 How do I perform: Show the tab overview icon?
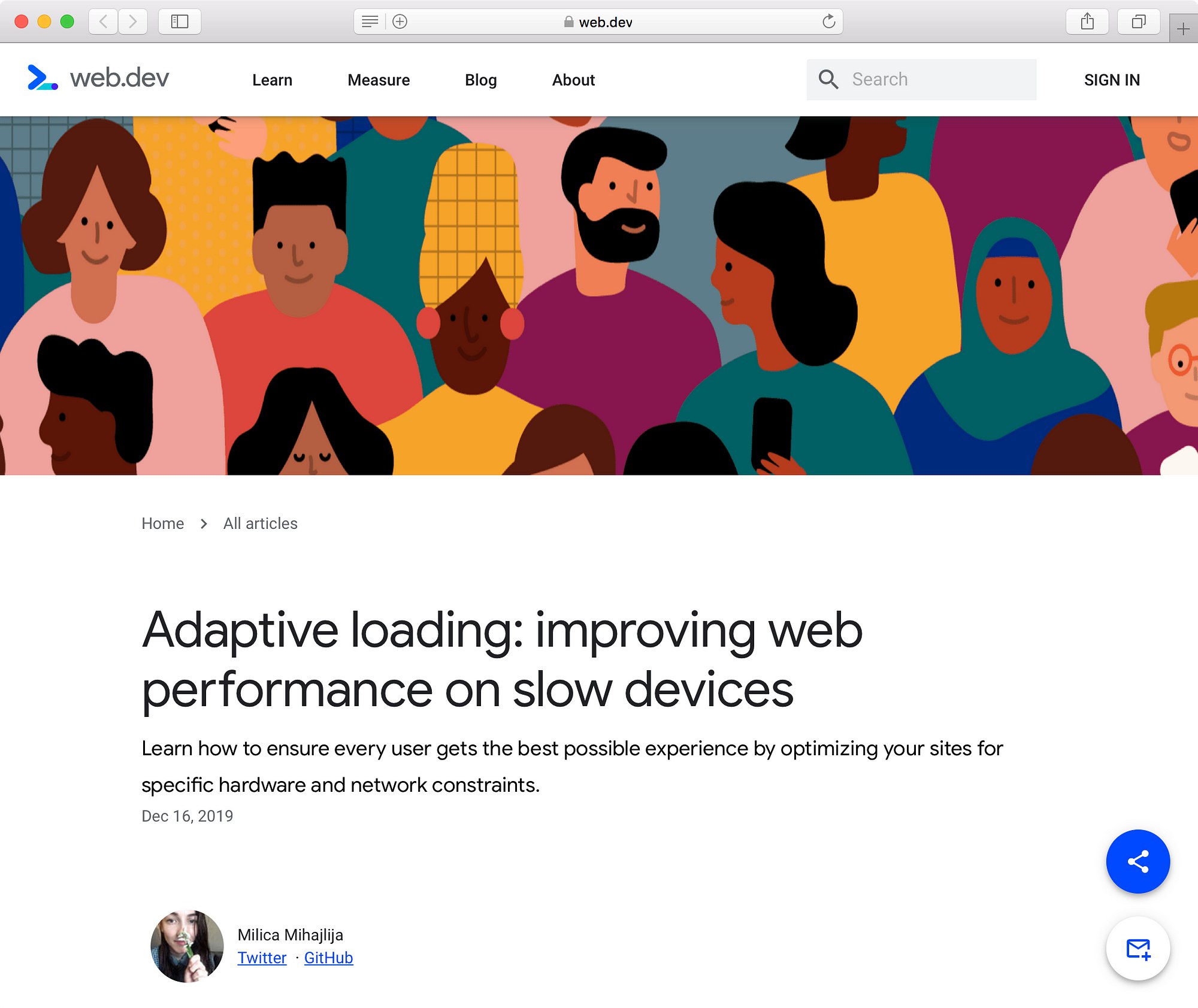1139,22
